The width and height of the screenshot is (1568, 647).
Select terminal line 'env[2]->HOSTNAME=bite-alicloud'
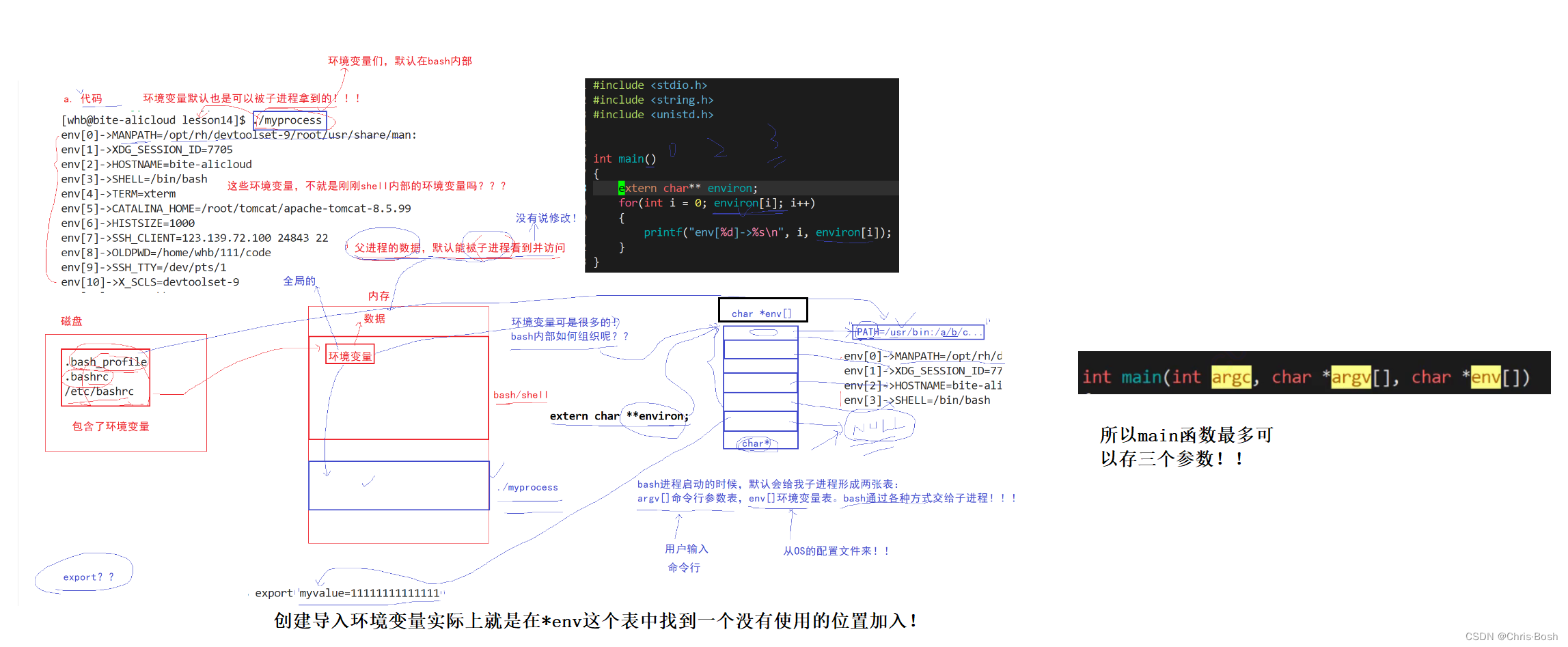pos(156,165)
